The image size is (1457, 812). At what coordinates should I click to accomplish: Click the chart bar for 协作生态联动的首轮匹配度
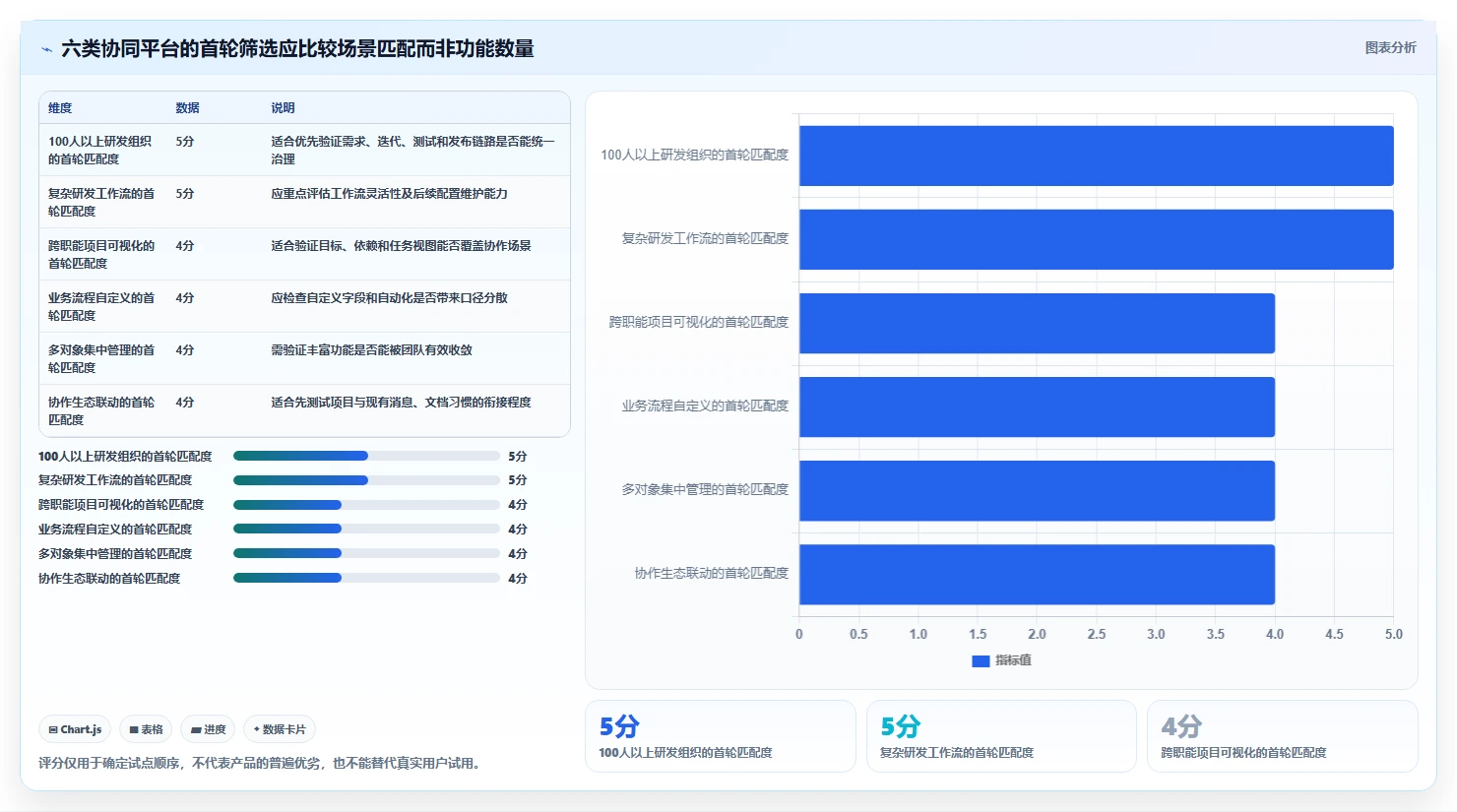(x=1037, y=574)
